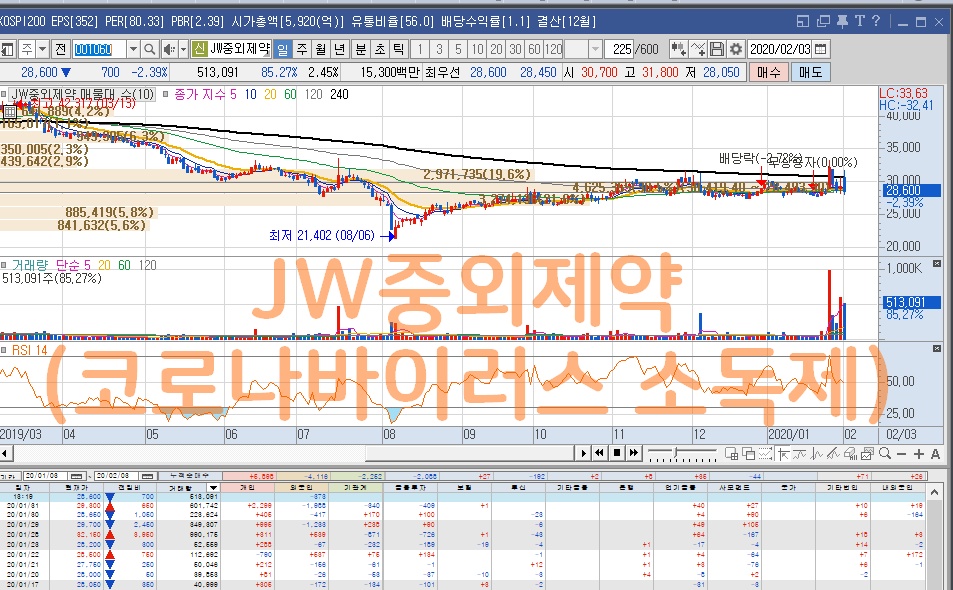
Task: Click the letter A text tool icon
Action: click(x=935, y=454)
